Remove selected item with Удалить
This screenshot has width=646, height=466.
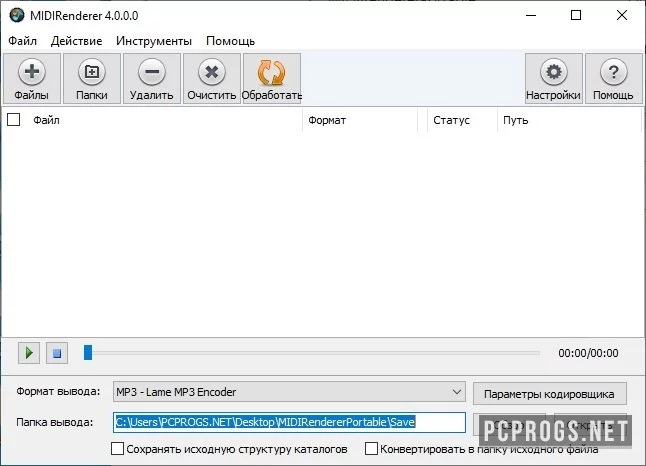(x=152, y=79)
